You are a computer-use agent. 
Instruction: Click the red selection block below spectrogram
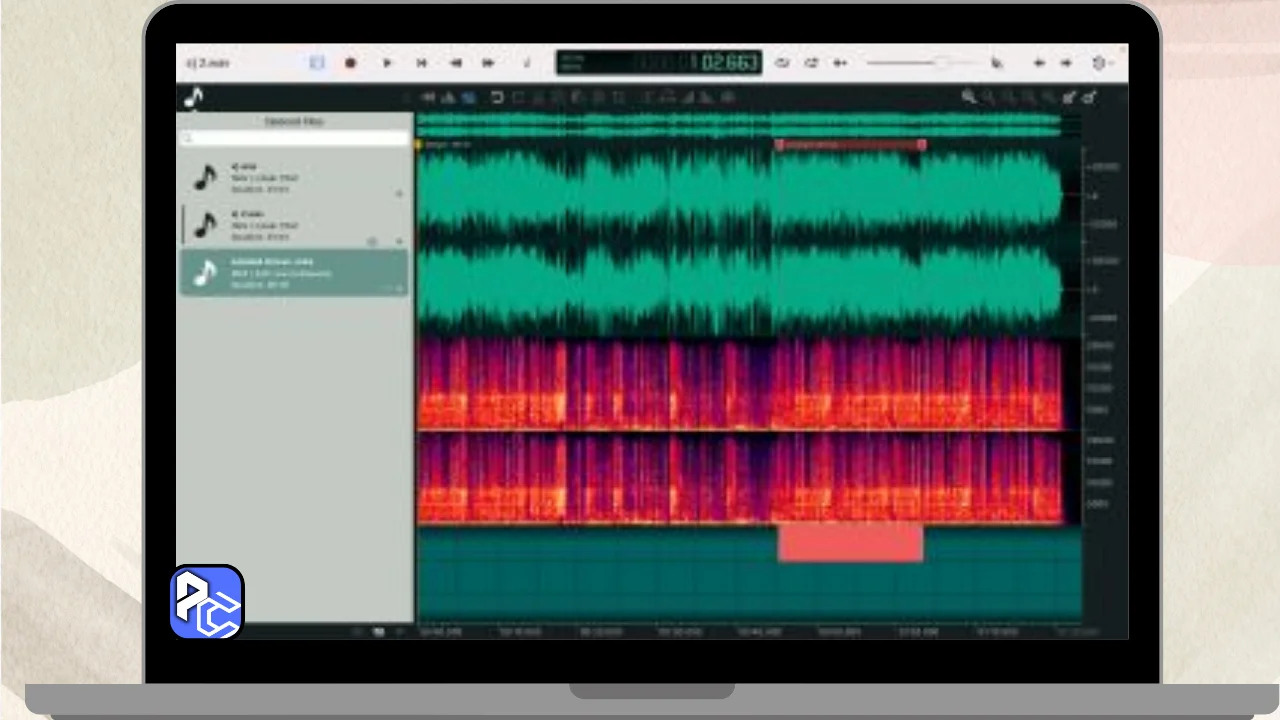point(850,543)
